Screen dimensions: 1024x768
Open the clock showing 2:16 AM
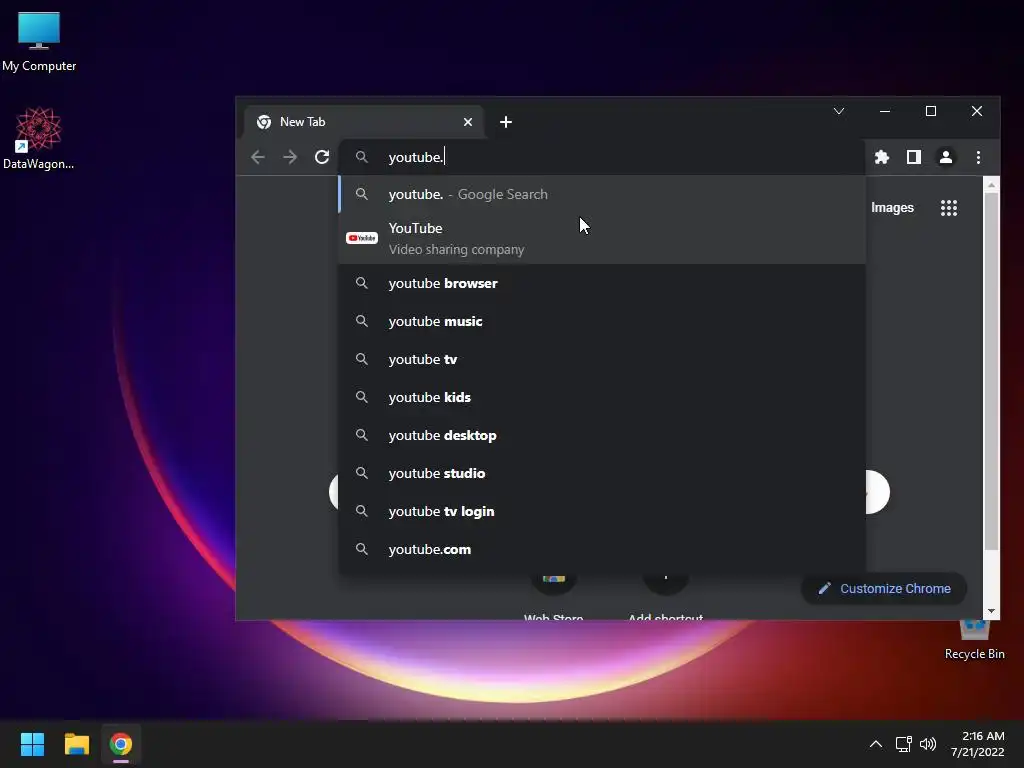[978, 744]
